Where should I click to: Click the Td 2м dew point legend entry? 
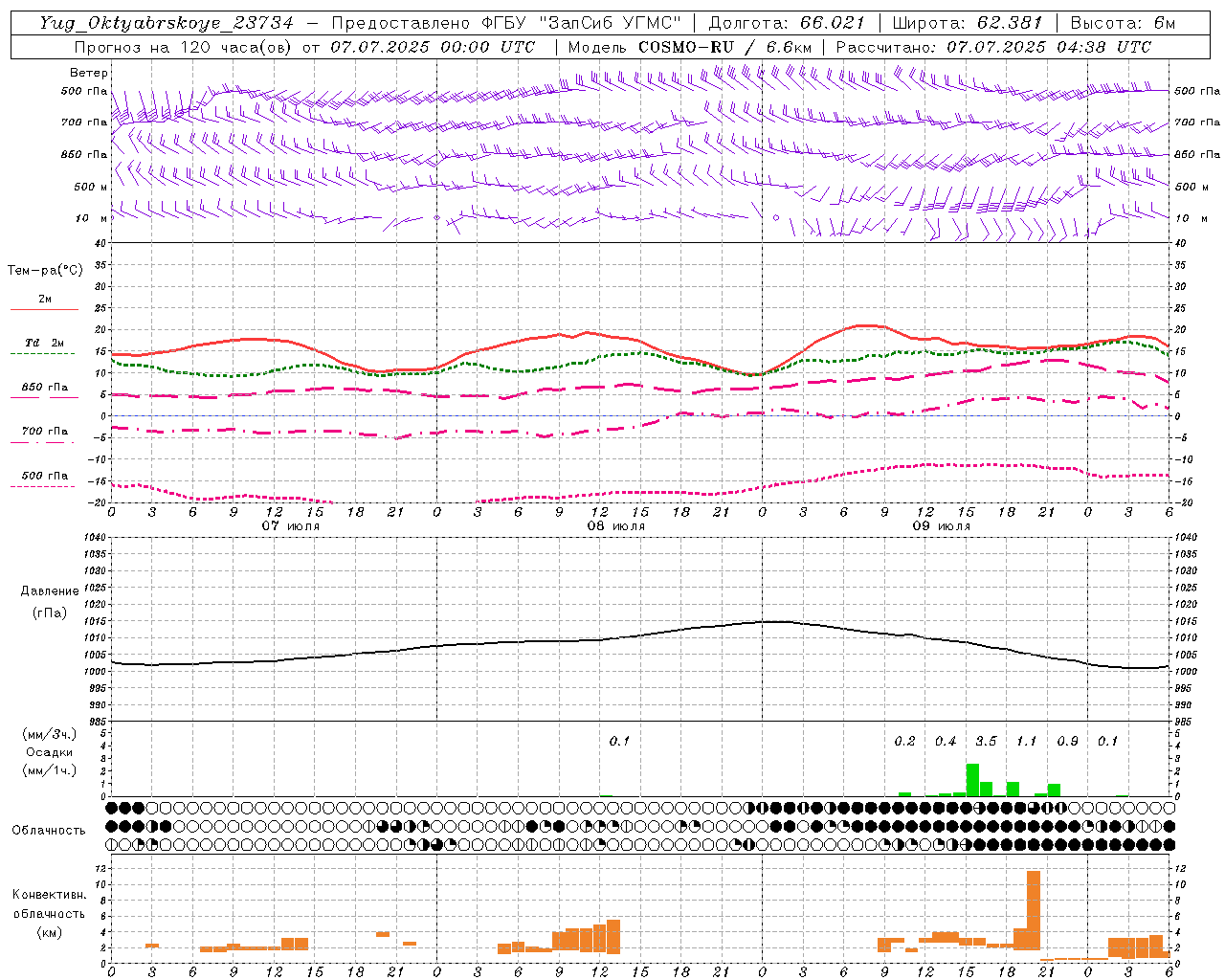(x=44, y=343)
